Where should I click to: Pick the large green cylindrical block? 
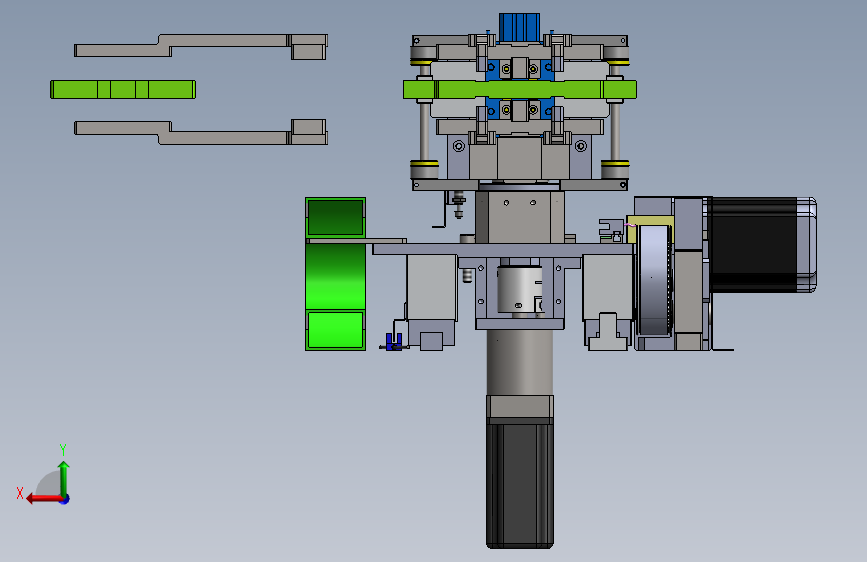(x=336, y=274)
